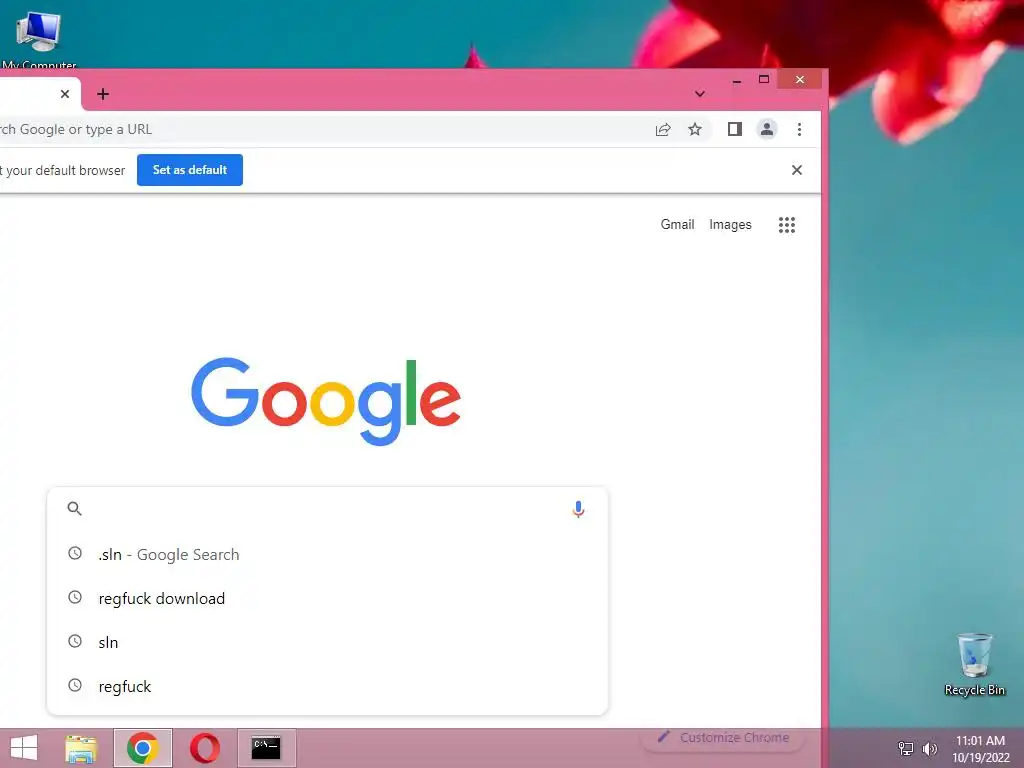Open Command Prompt from taskbar
The height and width of the screenshot is (768, 1024).
click(266, 748)
